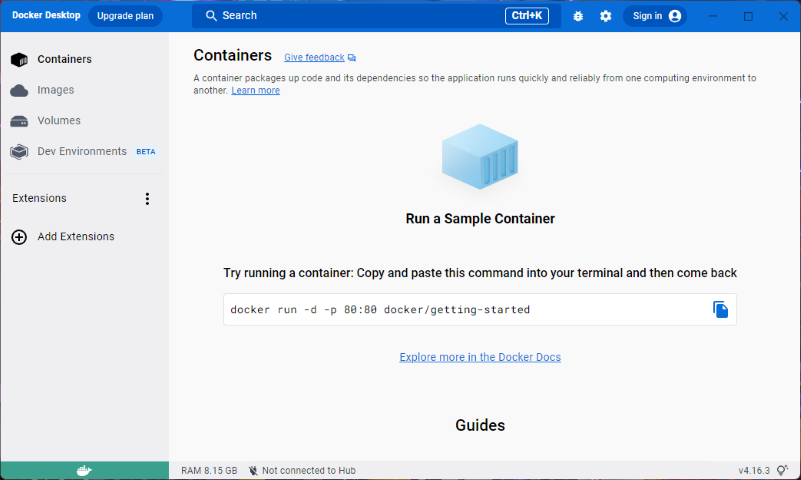Screen dimensions: 801x480
Task: Click the feedback speech bubble icon
Action: tap(351, 58)
